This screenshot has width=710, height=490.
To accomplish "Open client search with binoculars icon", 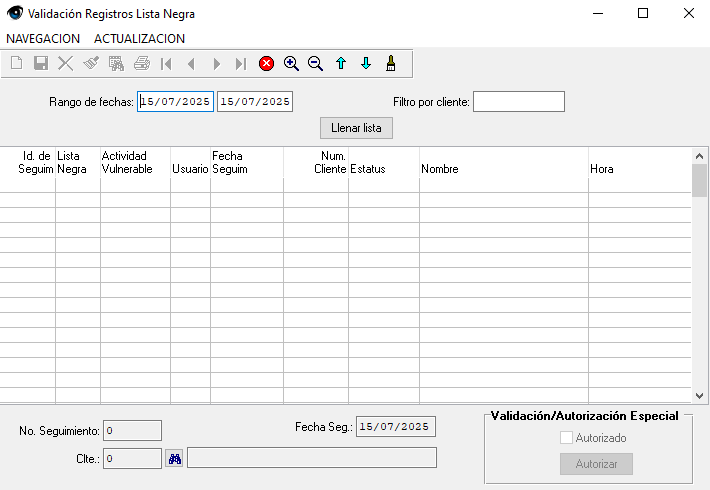I will pyautogui.click(x=174, y=458).
